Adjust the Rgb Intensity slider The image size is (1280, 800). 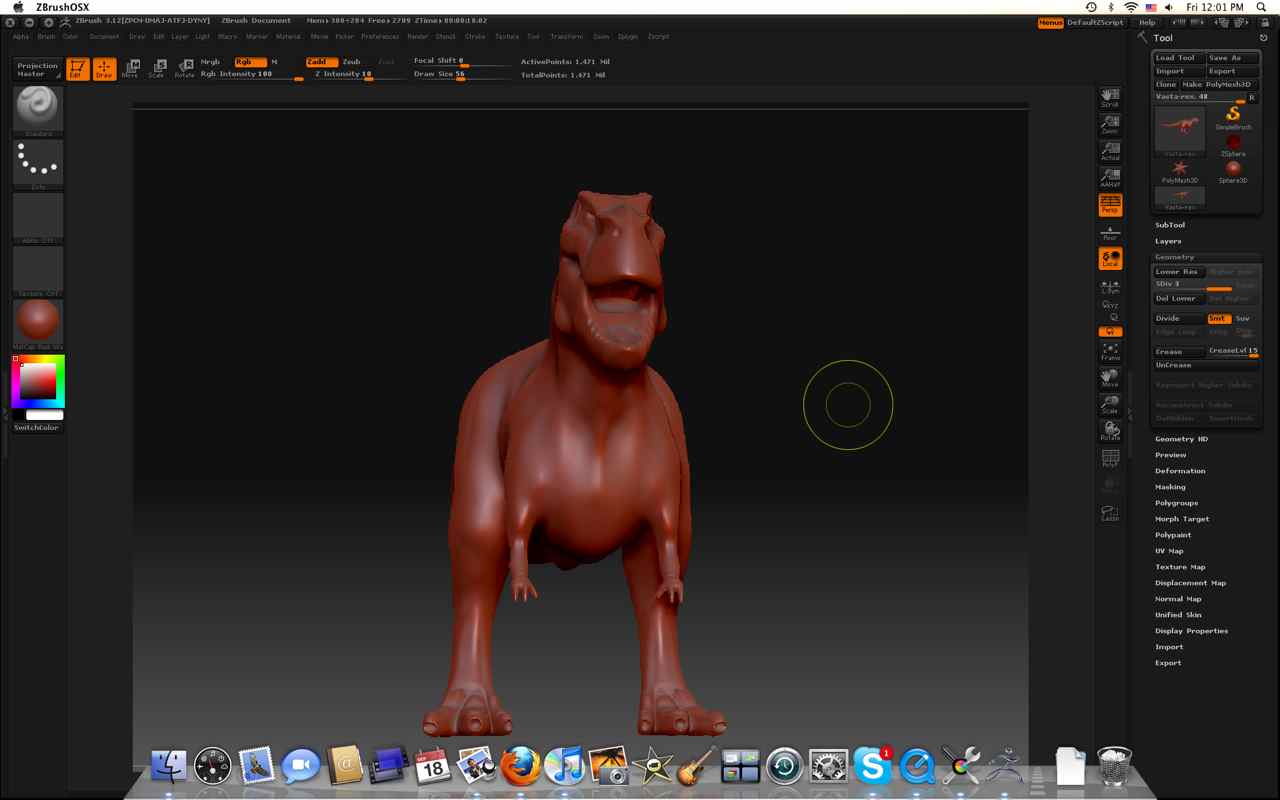251,75
